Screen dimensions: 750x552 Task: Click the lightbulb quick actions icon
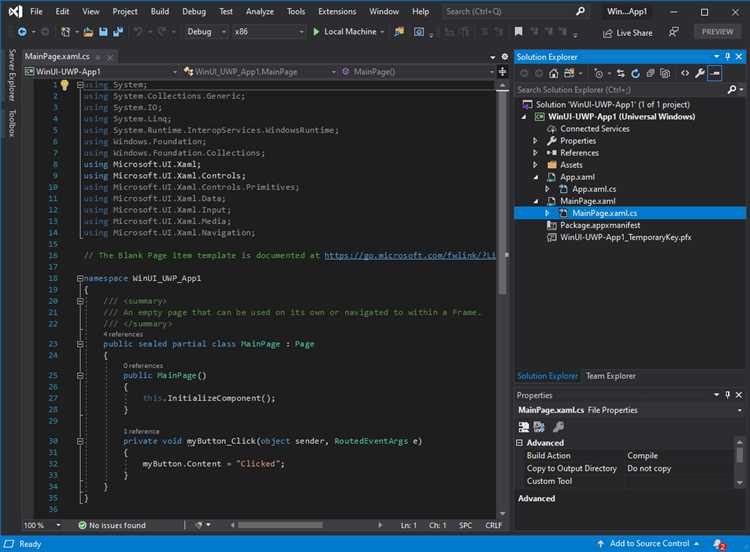(65, 85)
